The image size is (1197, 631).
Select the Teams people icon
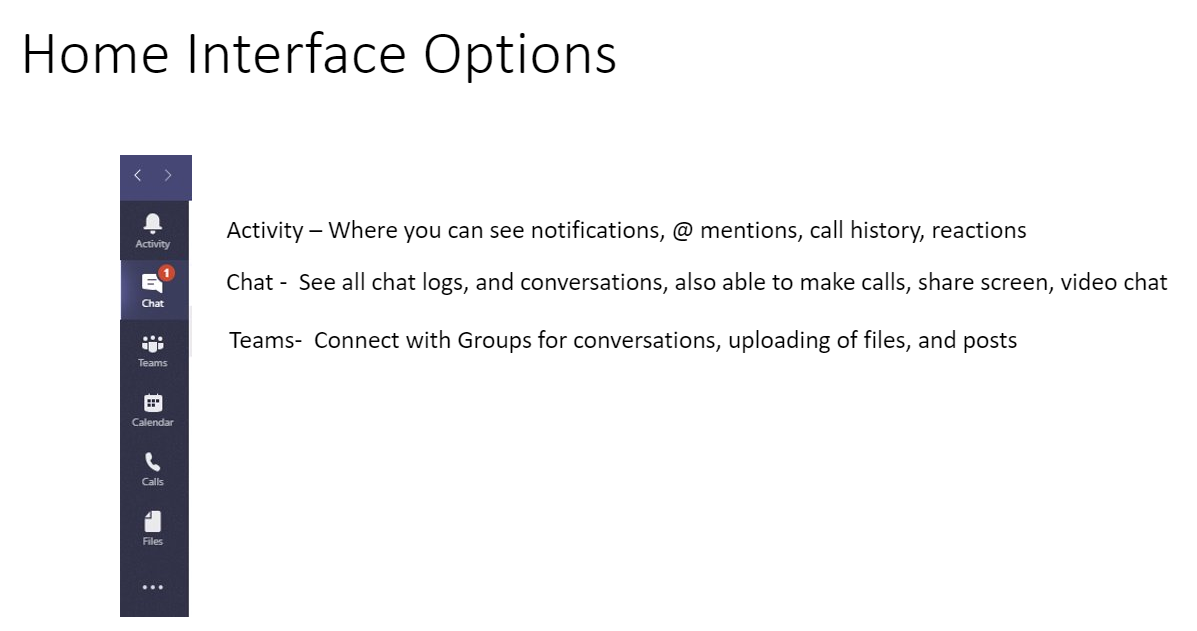click(x=153, y=343)
